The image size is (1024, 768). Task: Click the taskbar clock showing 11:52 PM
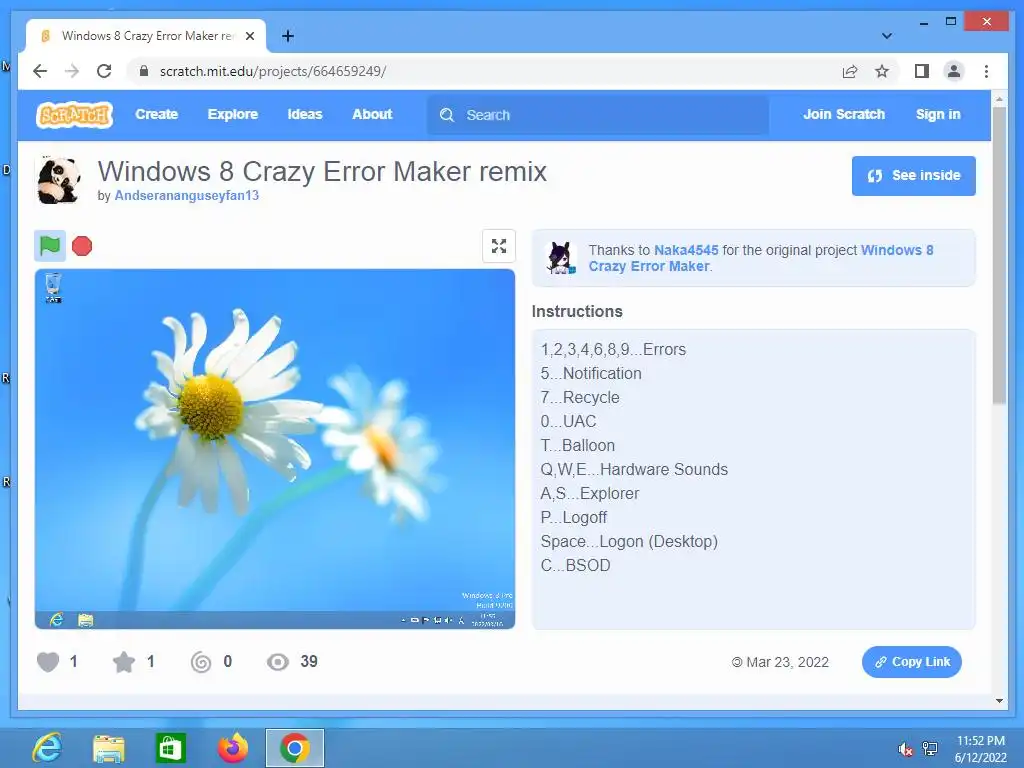(x=980, y=749)
